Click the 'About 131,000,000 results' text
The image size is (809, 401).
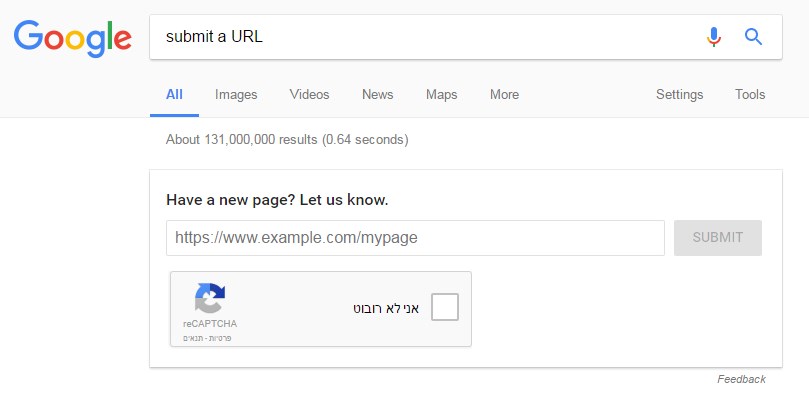[287, 140]
